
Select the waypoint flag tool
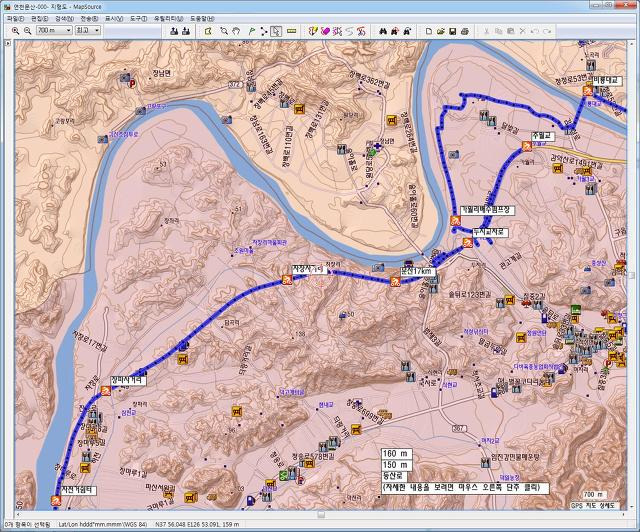pyautogui.click(x=251, y=31)
